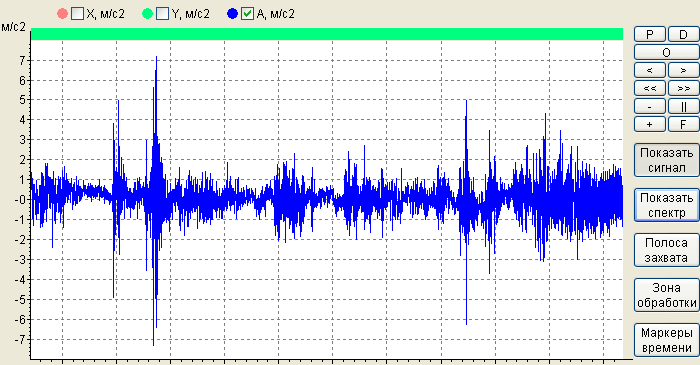This screenshot has width=700, height=365.
Task: Step right with the > button
Action: tap(683, 70)
